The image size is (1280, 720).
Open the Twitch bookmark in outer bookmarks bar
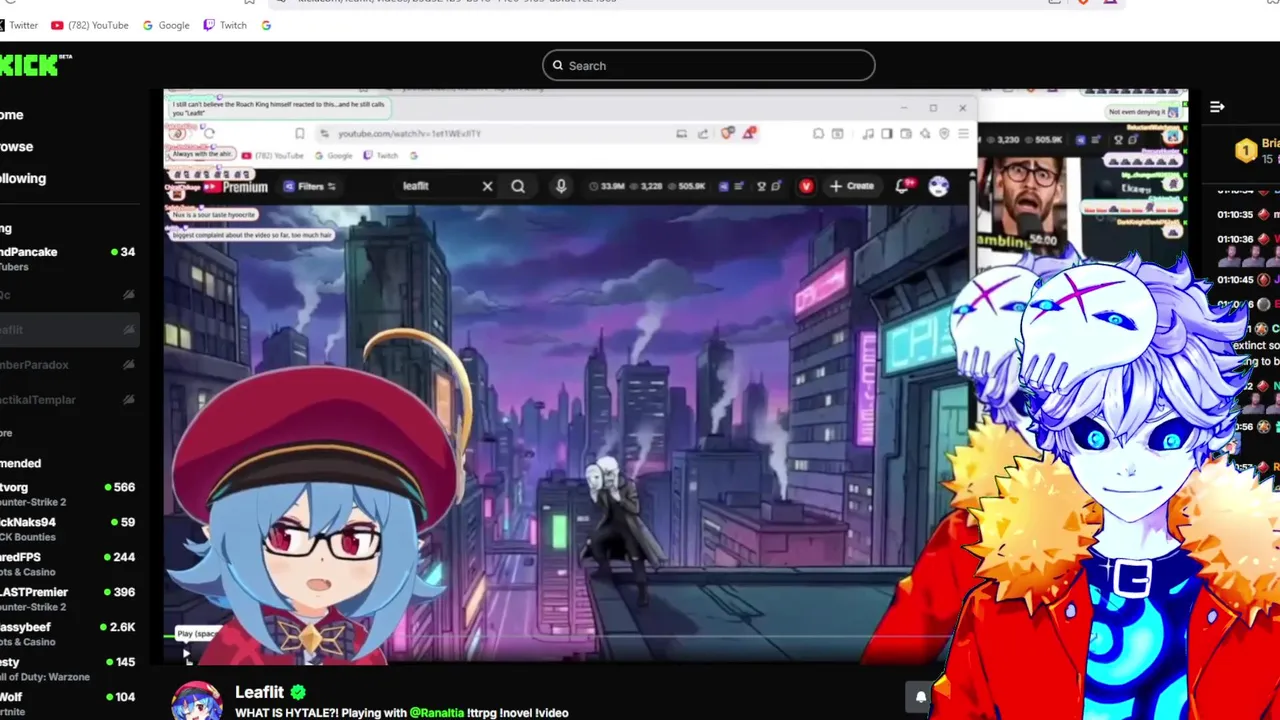coord(225,25)
